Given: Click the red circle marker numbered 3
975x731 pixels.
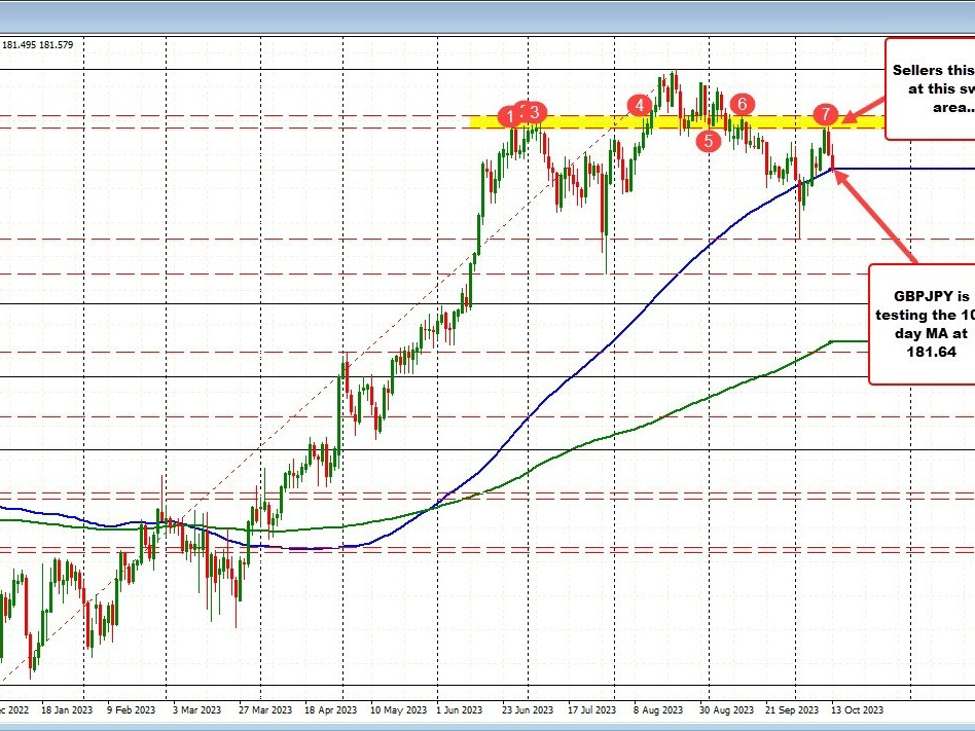Looking at the screenshot, I should click(536, 112).
